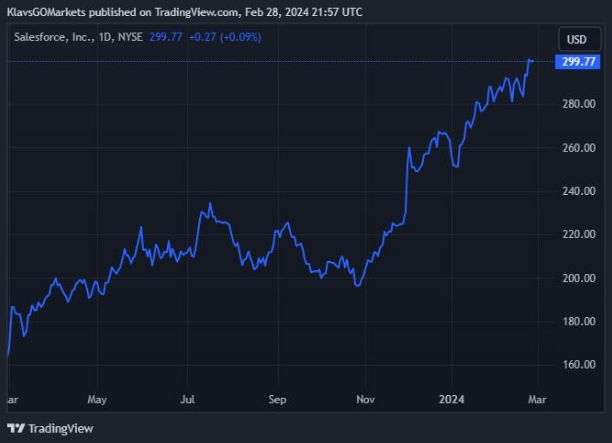Click the 200.00 price axis label

(x=579, y=278)
